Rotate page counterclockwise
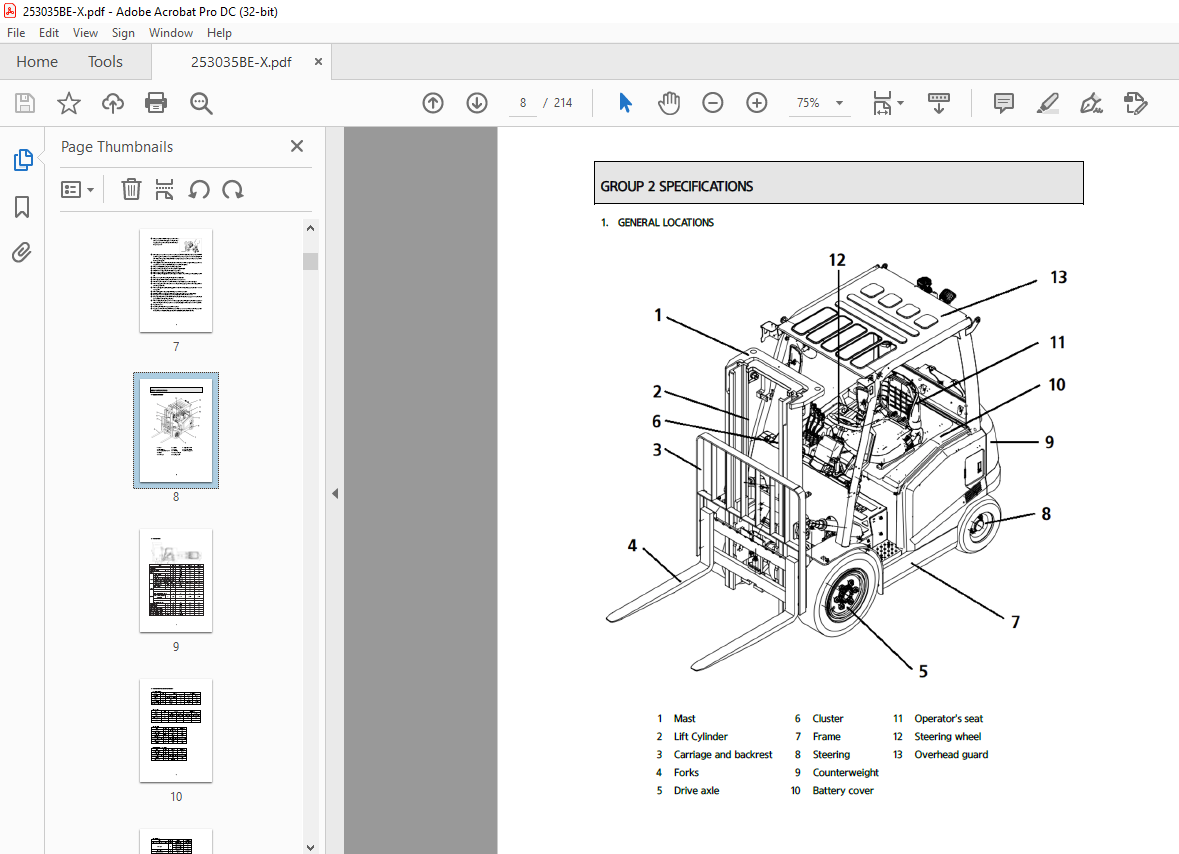1179x854 pixels. pyautogui.click(x=199, y=189)
